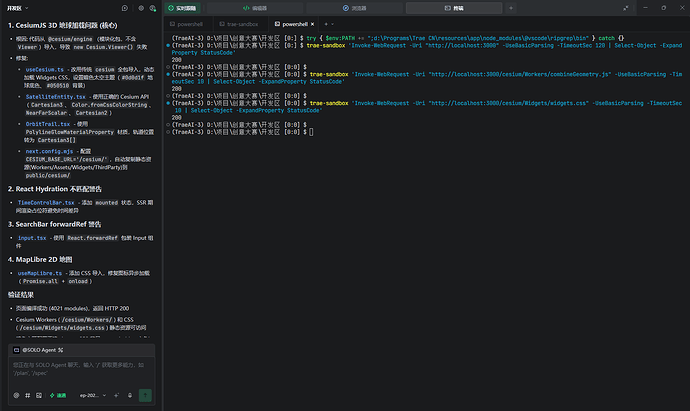Focus the SOLO Agent chat input field
This screenshot has width=690, height=411.
click(x=82, y=371)
